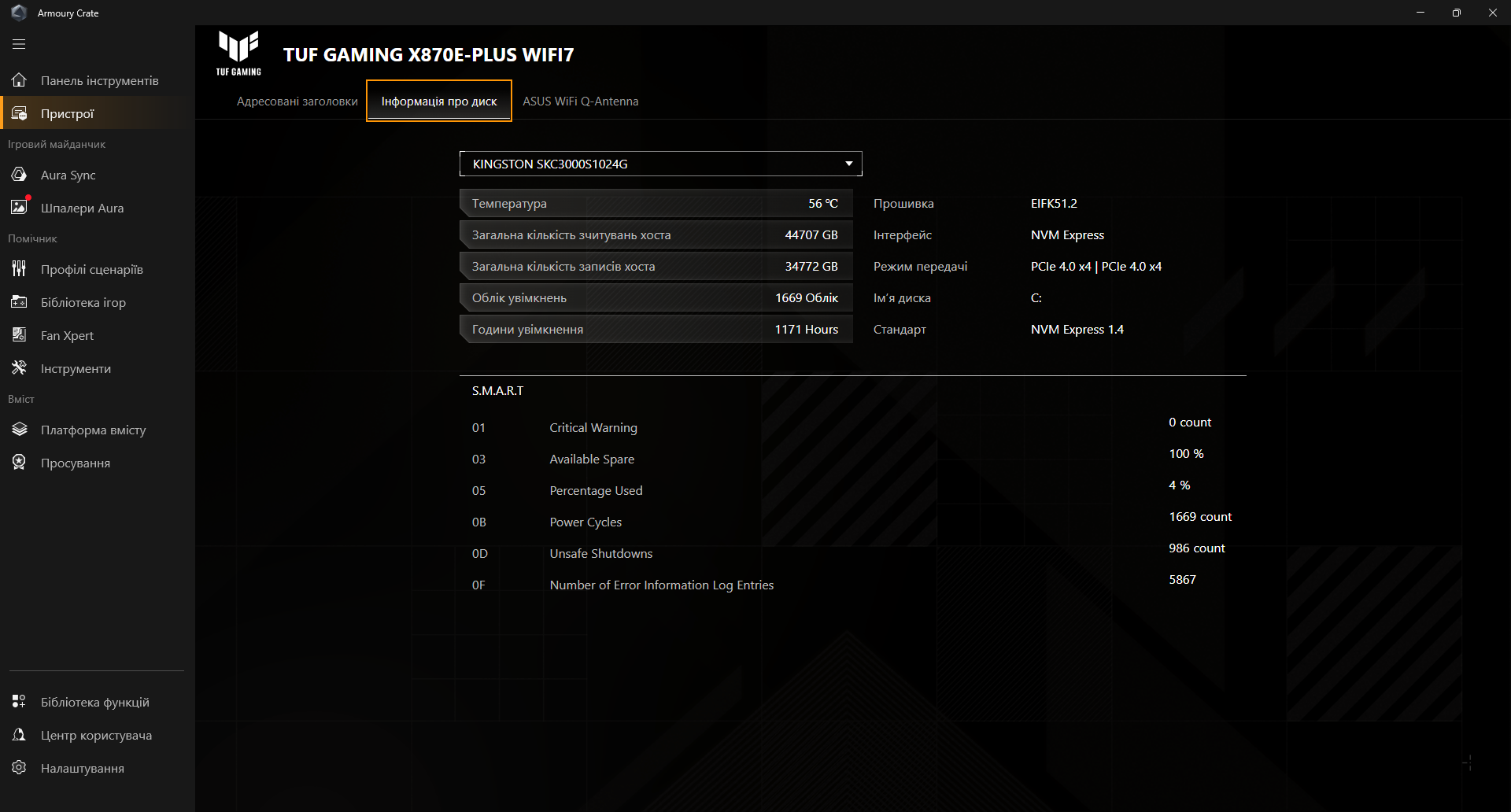This screenshot has width=1511, height=812.
Task: Open Налаштування settings
Action: point(98,768)
